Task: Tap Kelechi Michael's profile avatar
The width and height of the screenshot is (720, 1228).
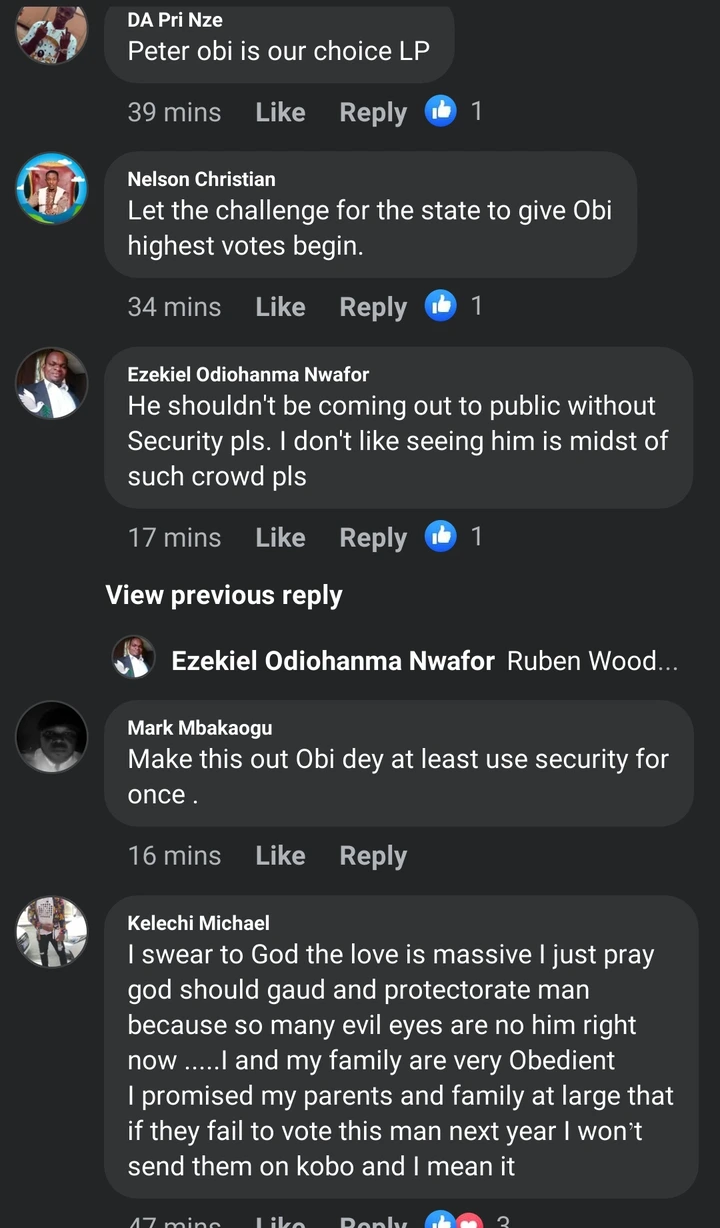Action: [x=52, y=931]
